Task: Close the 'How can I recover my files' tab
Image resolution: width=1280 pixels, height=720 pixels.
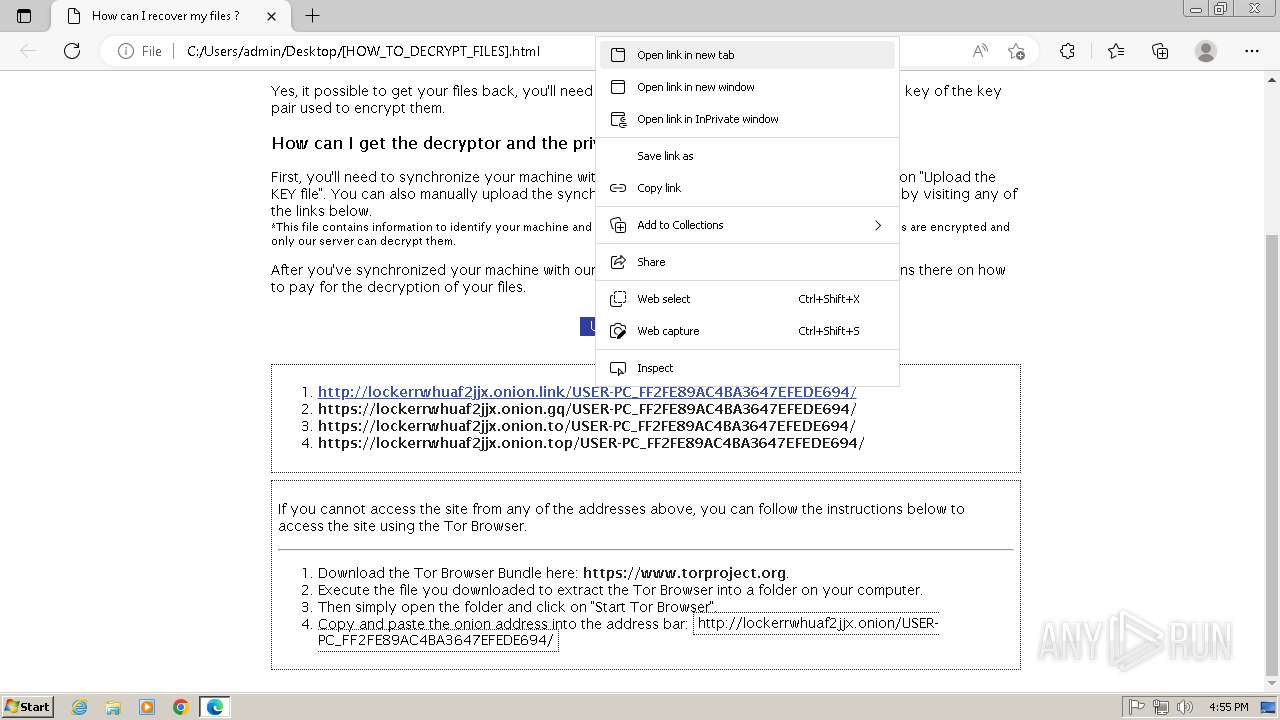Action: tap(272, 16)
